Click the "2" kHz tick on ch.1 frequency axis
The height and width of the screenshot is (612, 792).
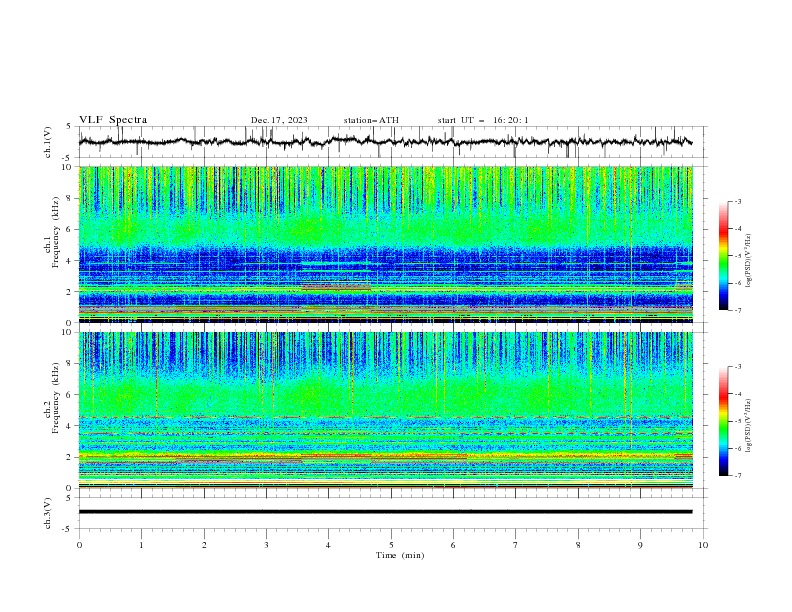pos(70,291)
